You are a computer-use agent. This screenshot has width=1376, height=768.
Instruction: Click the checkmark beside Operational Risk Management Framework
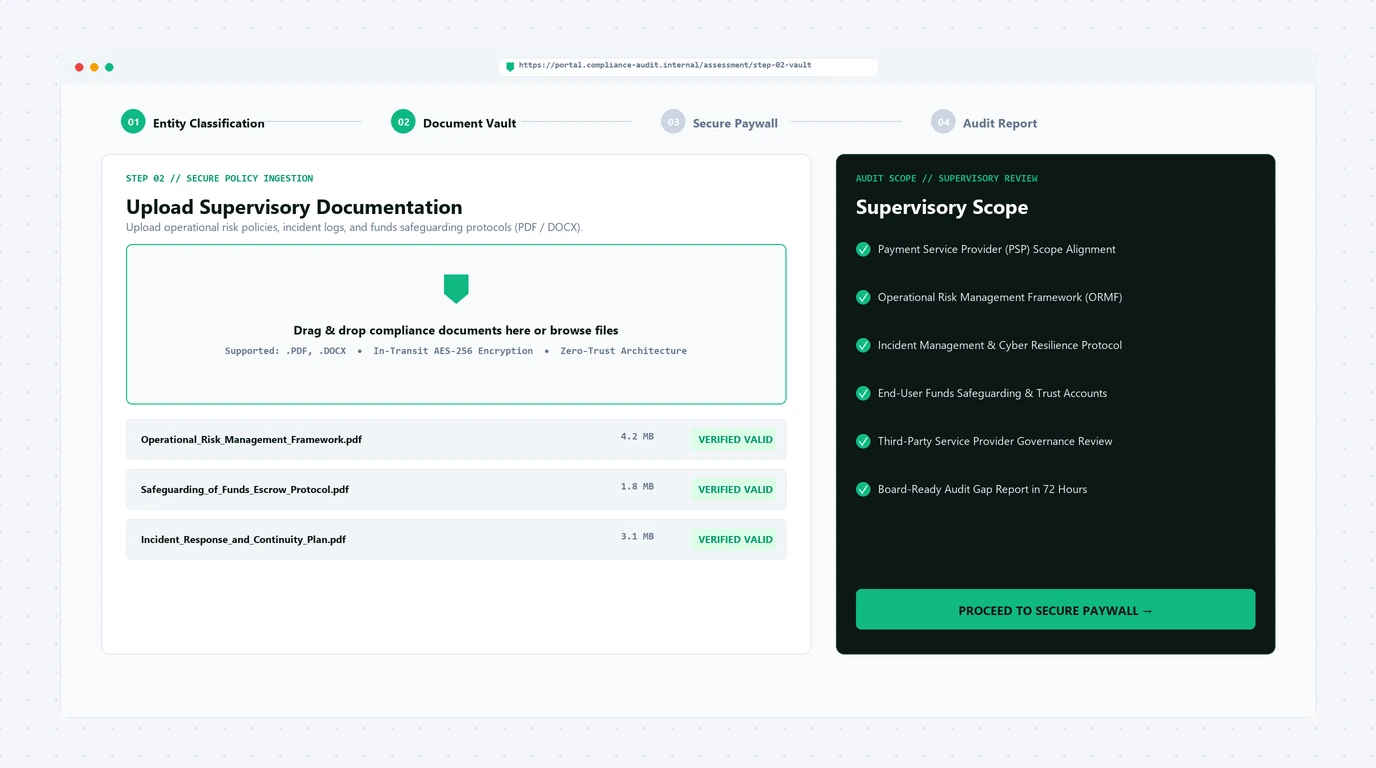[x=863, y=297]
